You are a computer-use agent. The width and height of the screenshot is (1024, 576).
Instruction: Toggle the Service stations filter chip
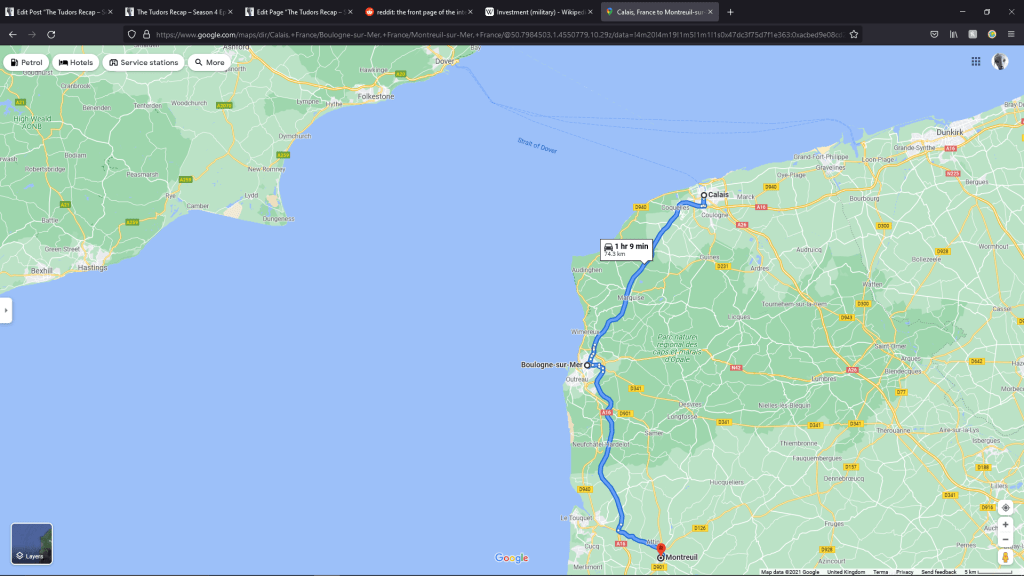point(144,62)
